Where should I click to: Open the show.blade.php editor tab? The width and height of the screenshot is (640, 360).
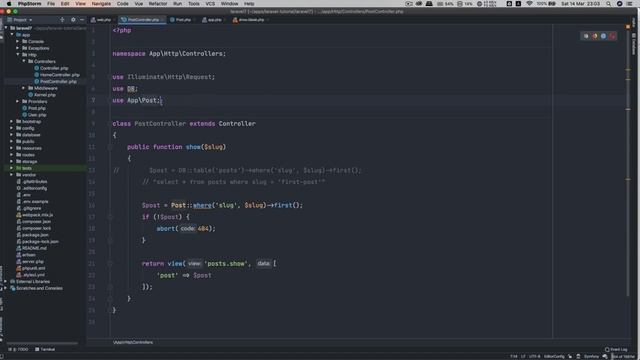249,20
